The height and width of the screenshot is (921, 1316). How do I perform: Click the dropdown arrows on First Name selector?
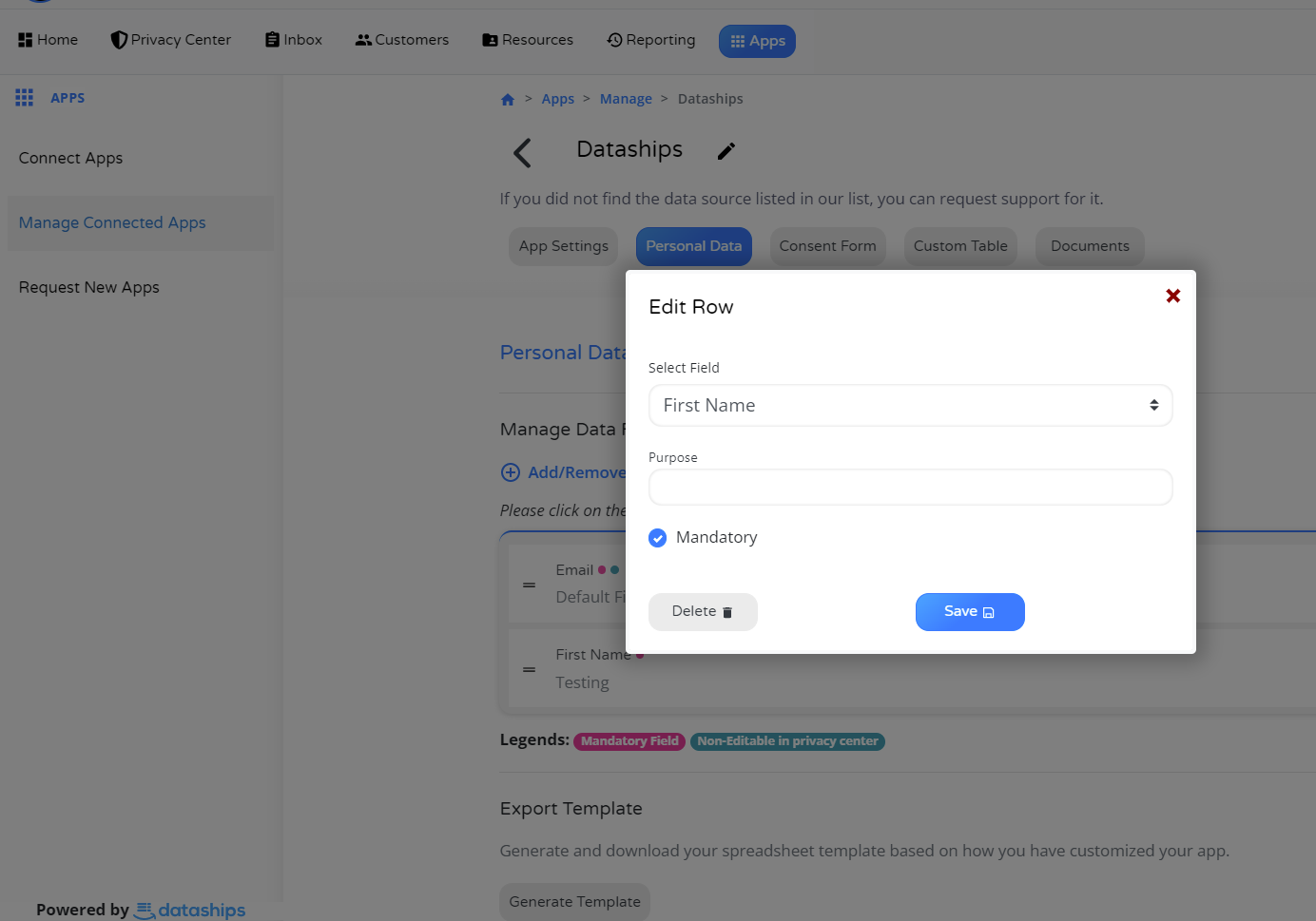tap(1153, 406)
